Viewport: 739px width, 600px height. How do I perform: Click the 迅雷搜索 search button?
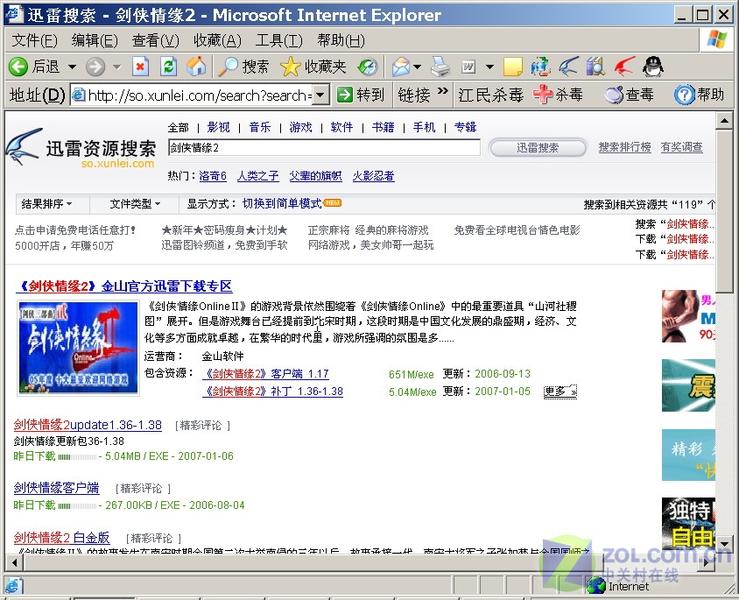click(x=537, y=148)
